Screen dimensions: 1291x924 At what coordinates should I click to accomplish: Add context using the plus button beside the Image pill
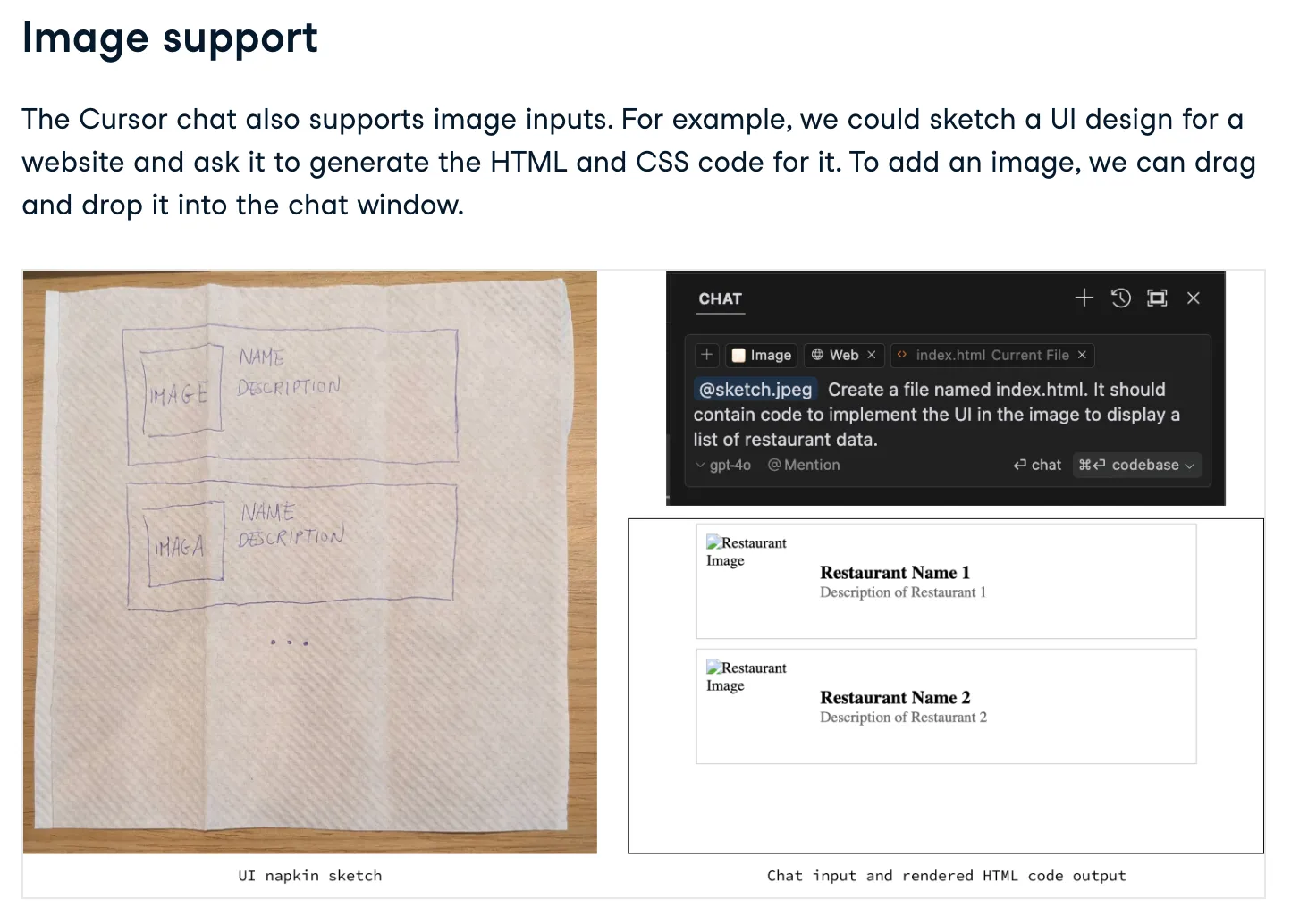706,355
